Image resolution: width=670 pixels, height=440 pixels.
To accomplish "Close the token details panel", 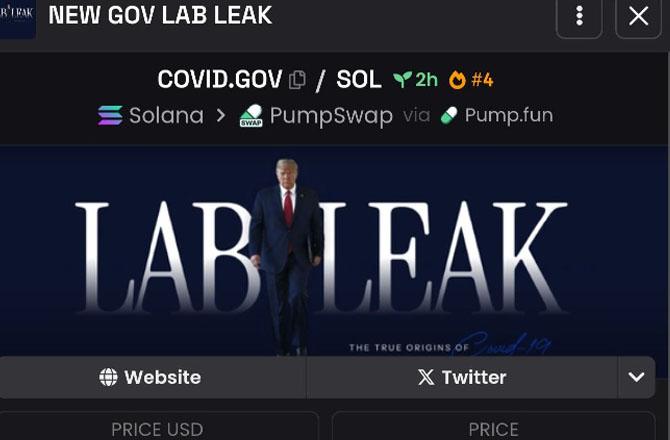I will tap(638, 17).
